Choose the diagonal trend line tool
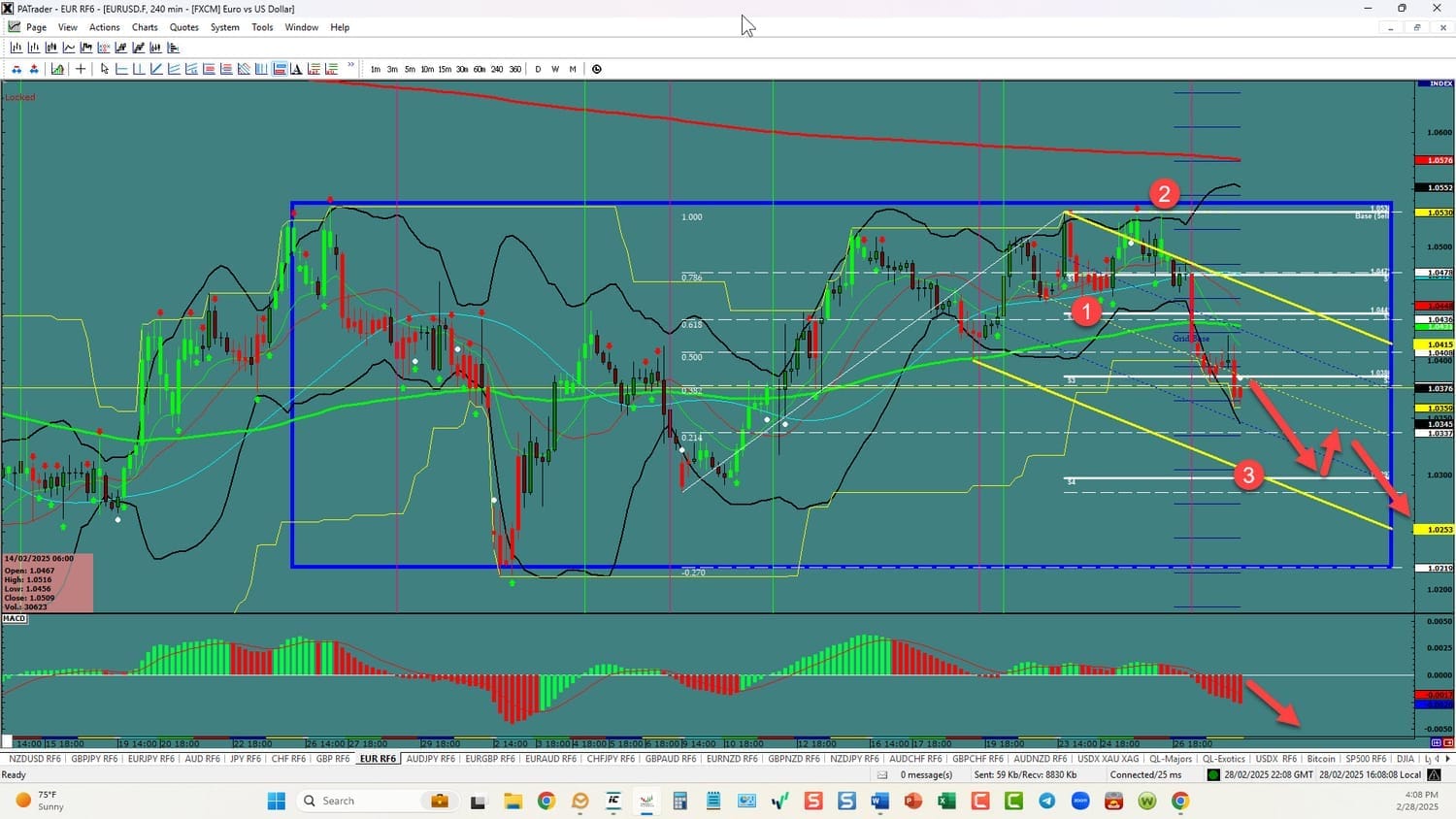1456x819 pixels. coord(156,69)
